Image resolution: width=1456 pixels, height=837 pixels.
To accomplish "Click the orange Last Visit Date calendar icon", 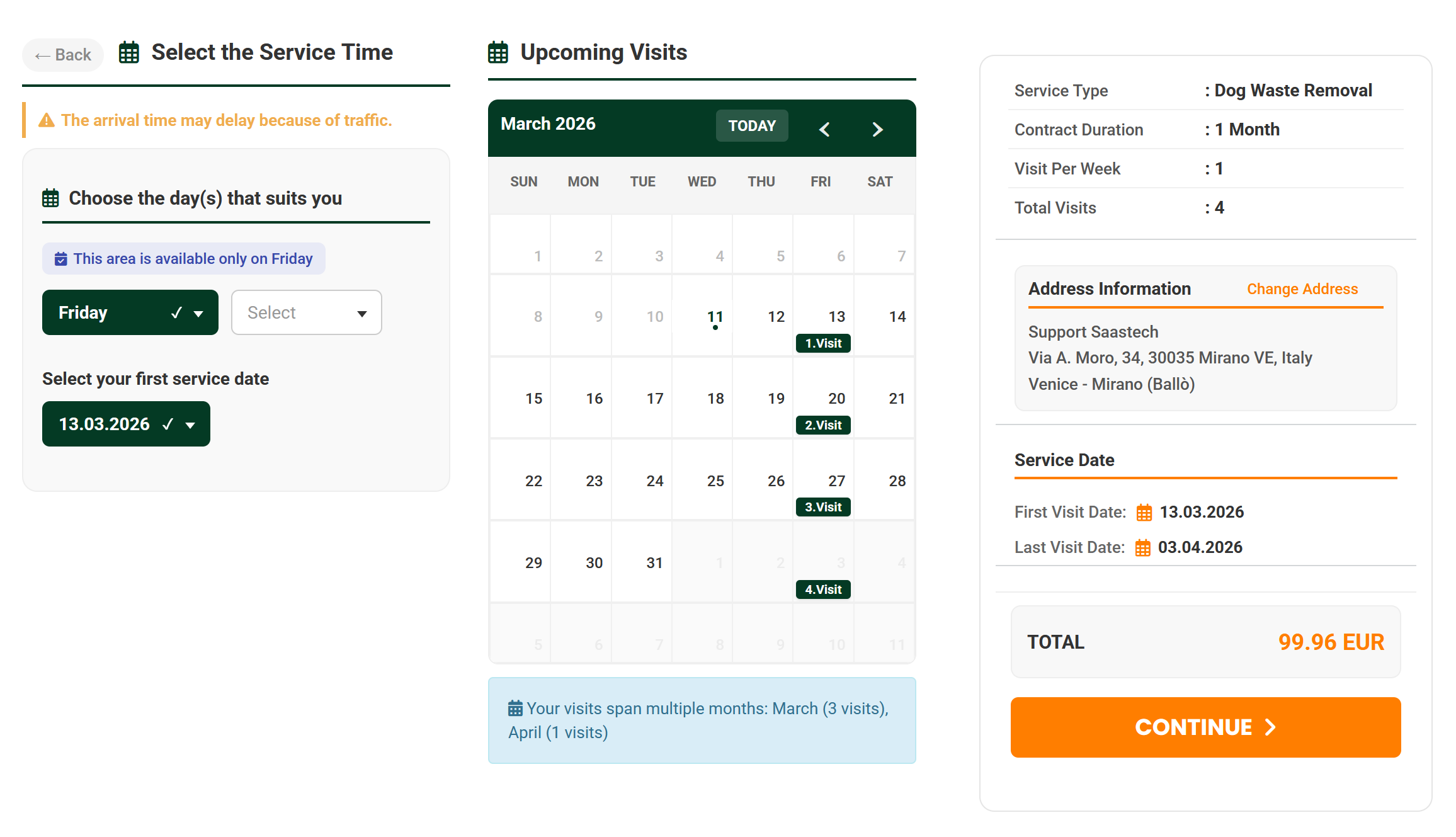I will (x=1142, y=548).
